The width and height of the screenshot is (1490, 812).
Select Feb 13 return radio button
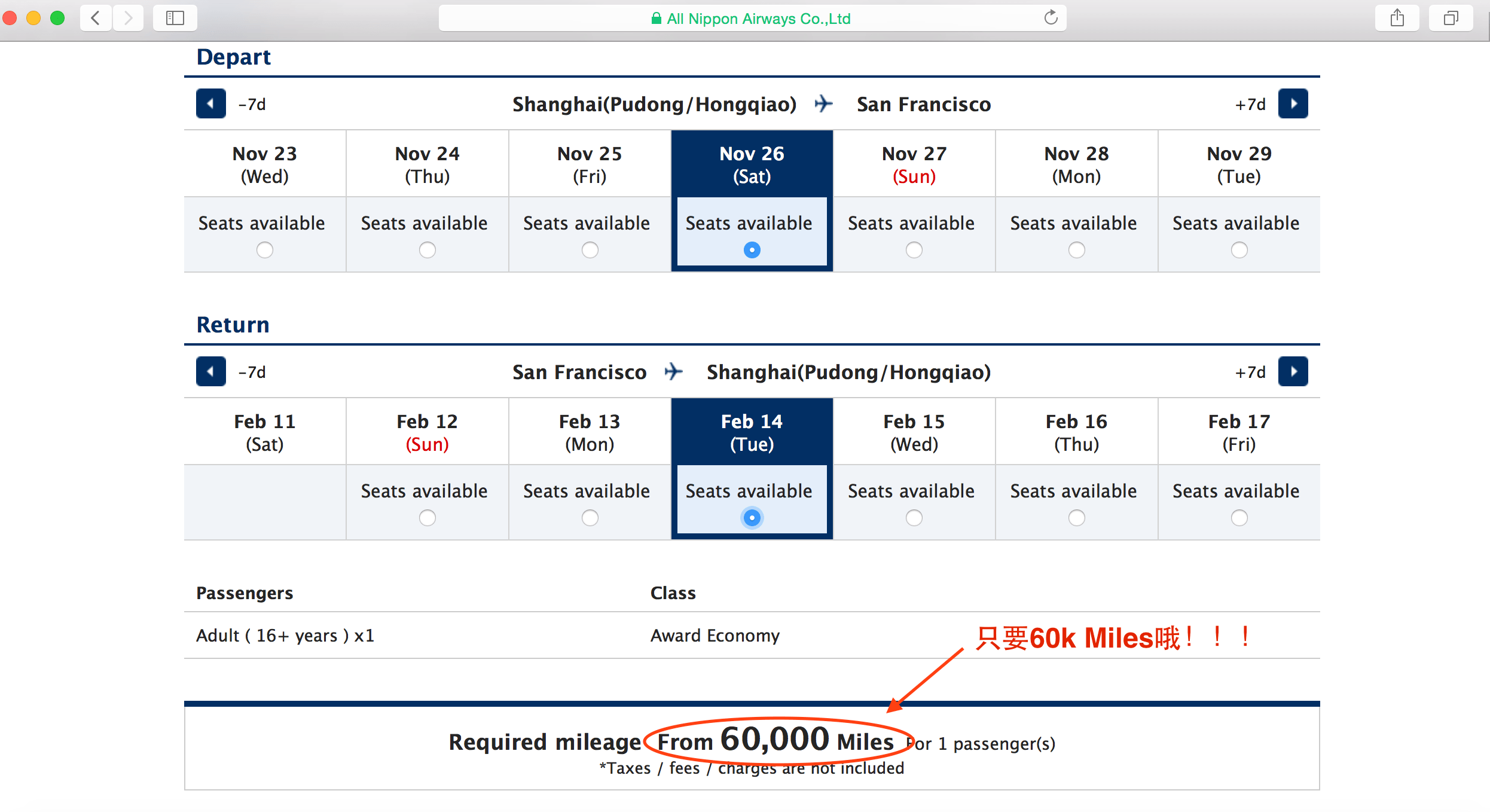(x=590, y=518)
